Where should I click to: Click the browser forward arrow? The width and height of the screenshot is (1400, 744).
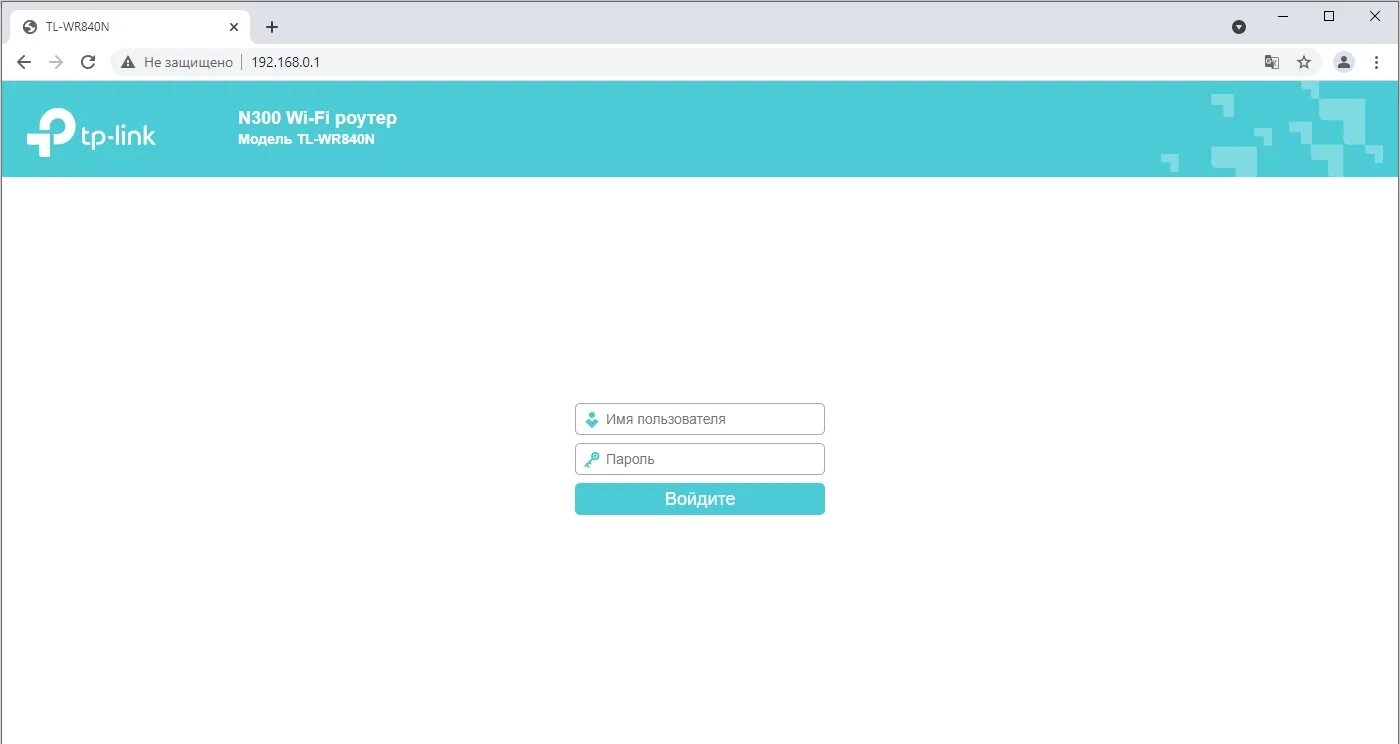pos(56,62)
